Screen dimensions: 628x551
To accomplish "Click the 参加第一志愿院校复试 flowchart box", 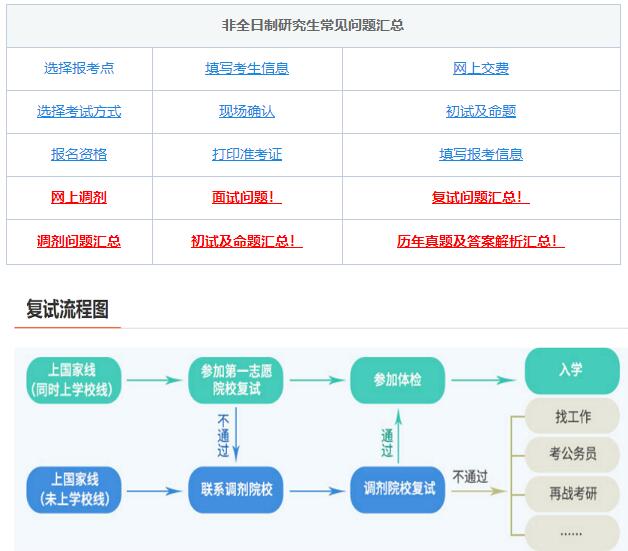I will coord(236,379).
